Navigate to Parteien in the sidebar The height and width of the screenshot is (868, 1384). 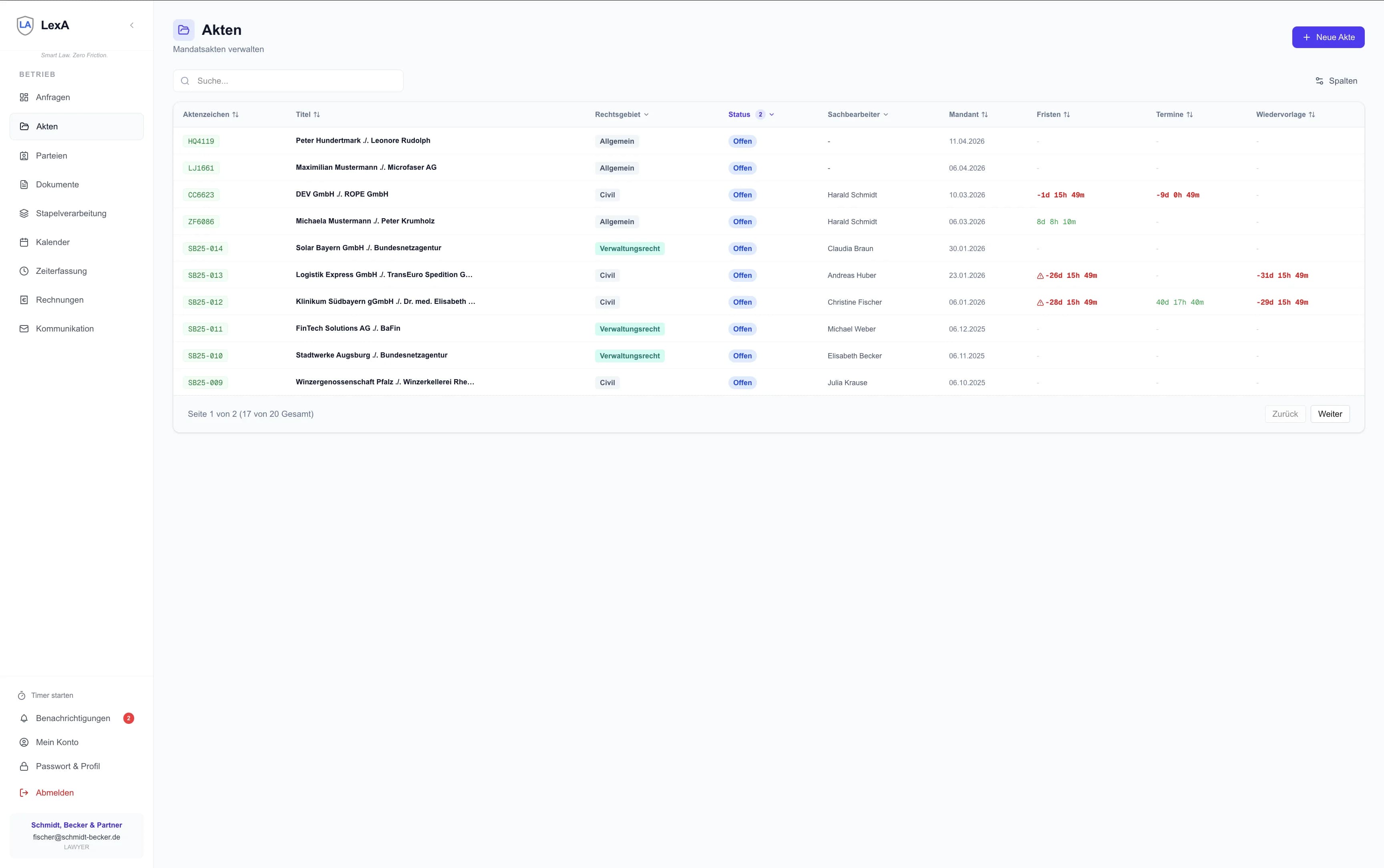click(x=51, y=156)
